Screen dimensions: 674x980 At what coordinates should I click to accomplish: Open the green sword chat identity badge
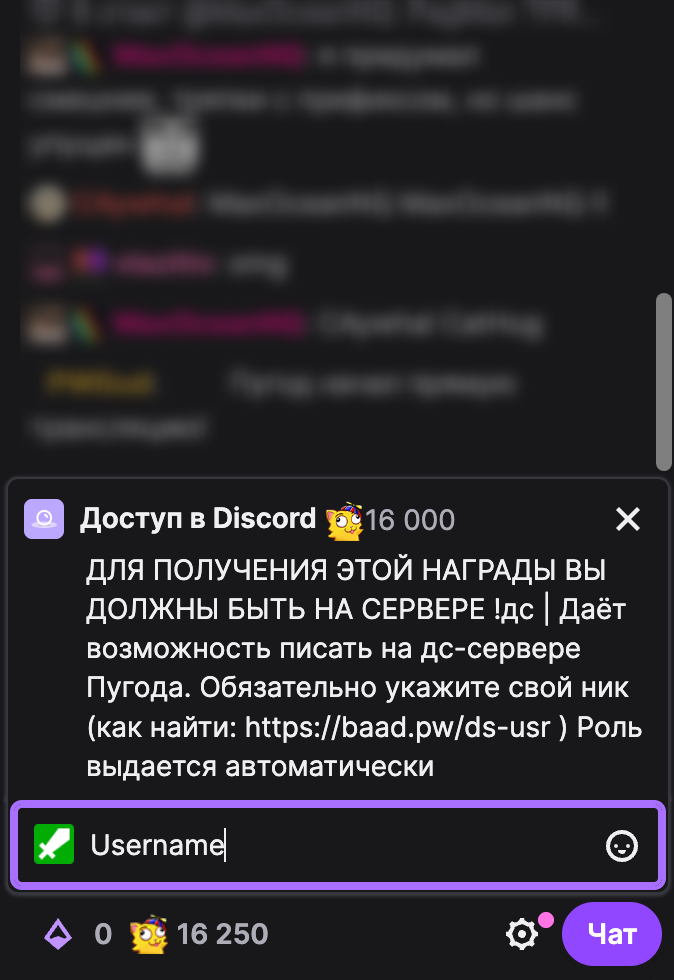54,844
